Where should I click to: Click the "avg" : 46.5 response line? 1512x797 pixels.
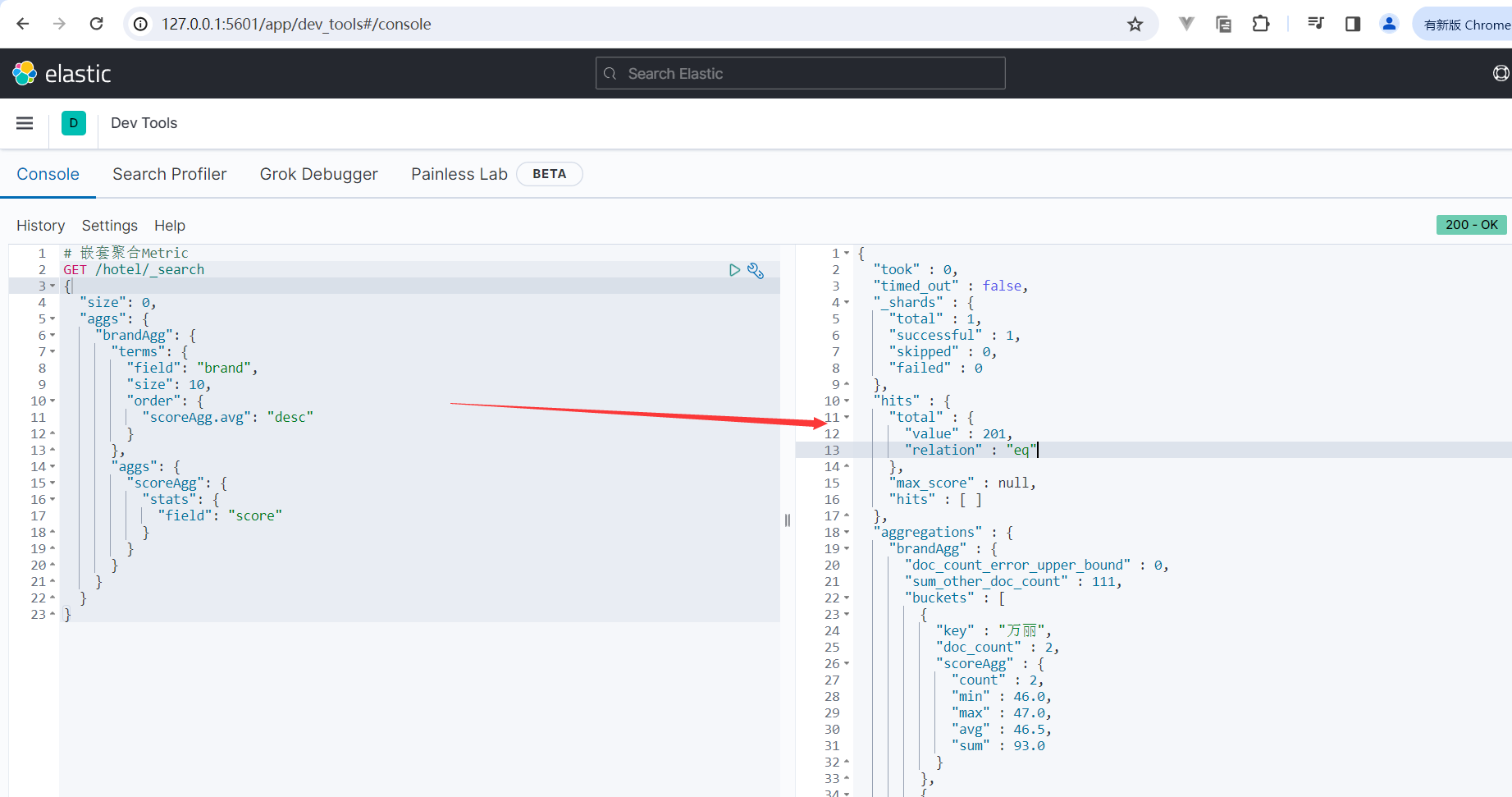[x=1001, y=729]
